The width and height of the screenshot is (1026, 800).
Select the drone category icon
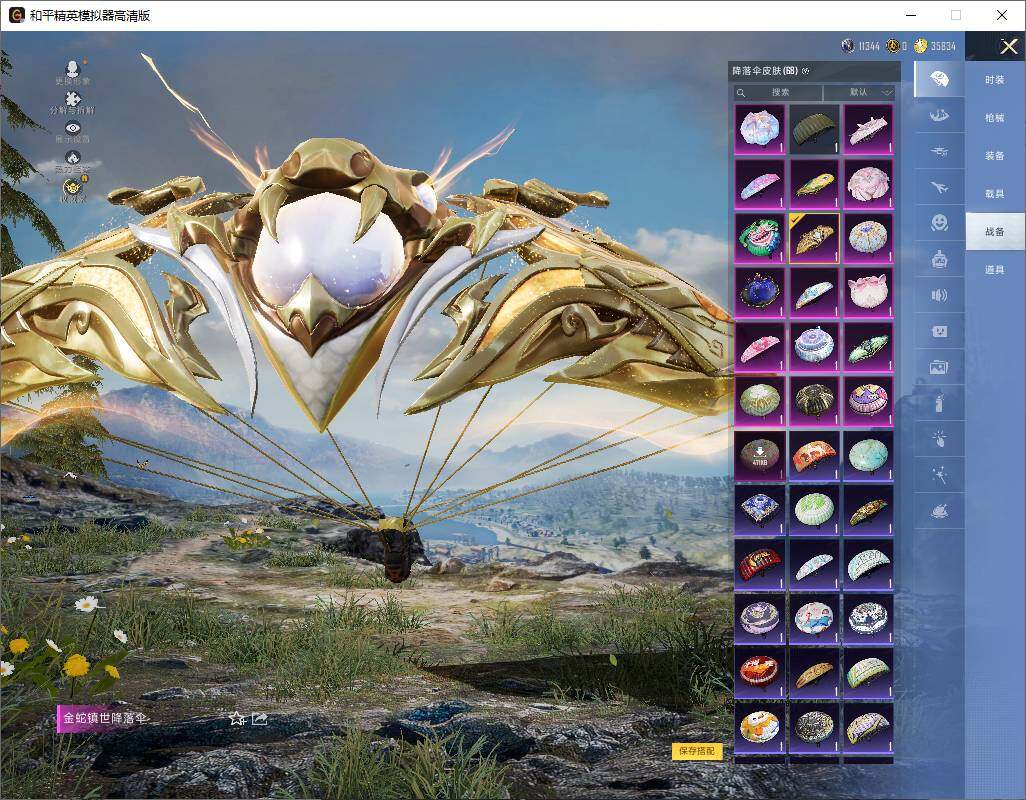[940, 152]
